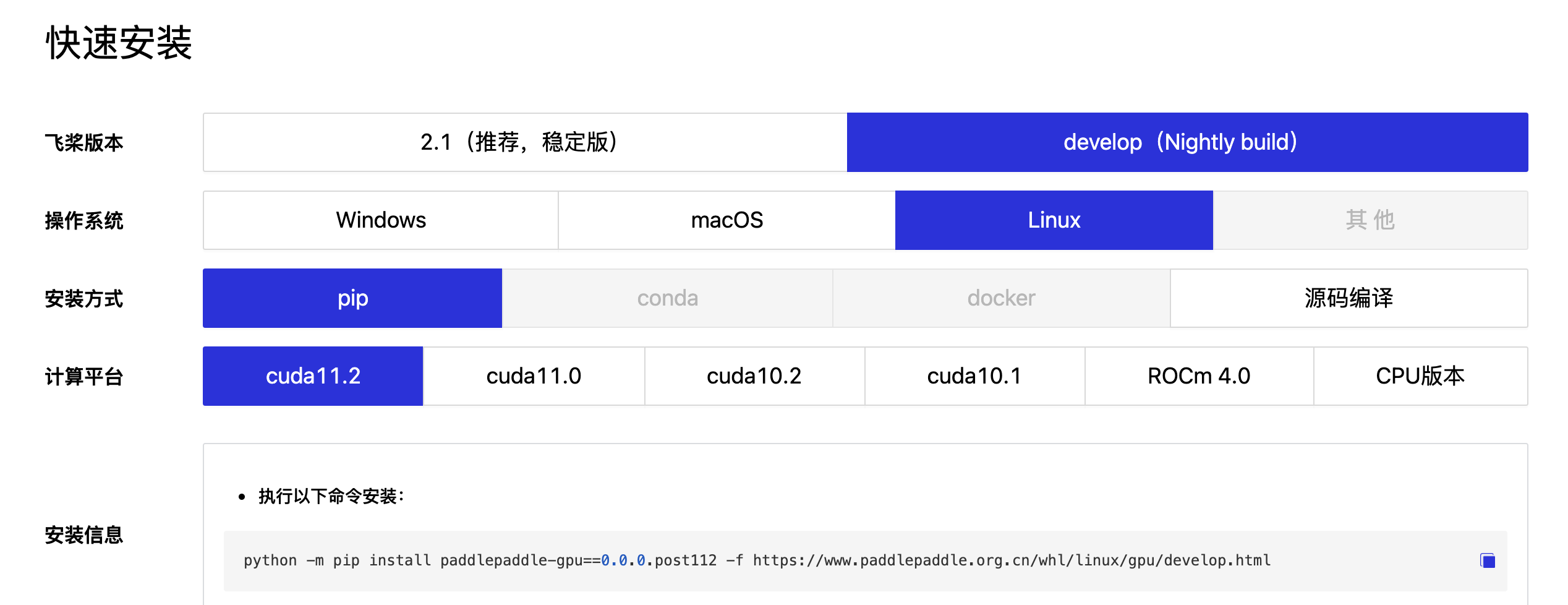Choose macOS as the operating system
The height and width of the screenshot is (605, 1568).
pos(726,220)
